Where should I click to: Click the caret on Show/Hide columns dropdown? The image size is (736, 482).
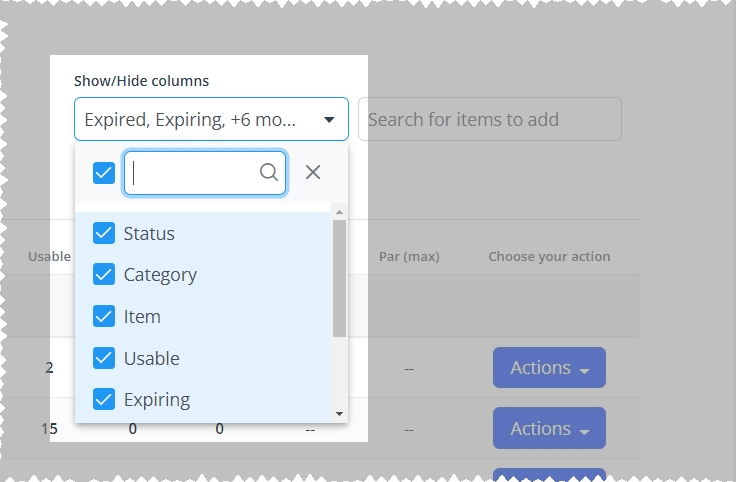(x=330, y=120)
